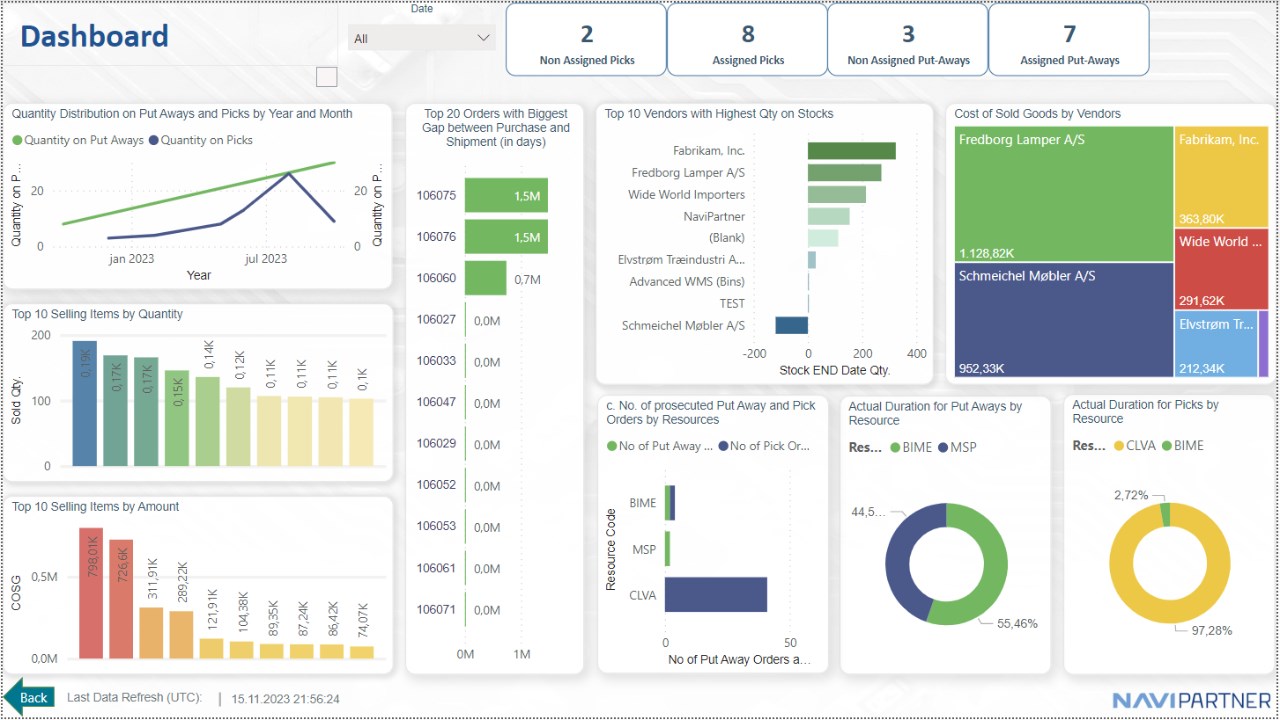Toggle CLVA legend in Picks donut
This screenshot has height=720, width=1280.
tap(1137, 446)
